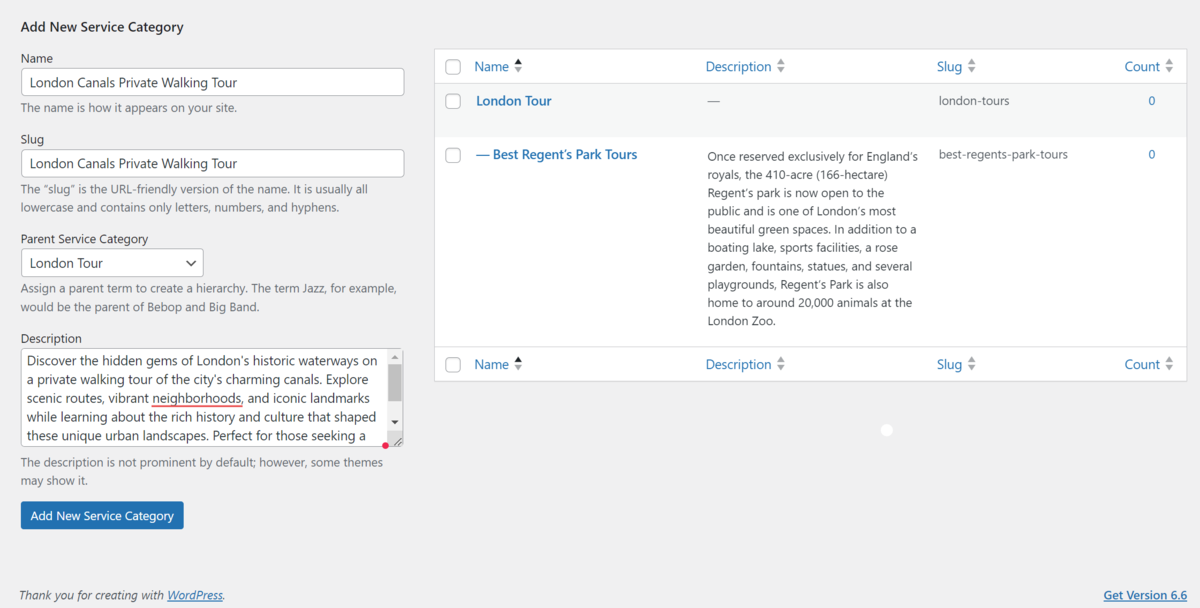
Task: Open the Best Regent's Park Tours link
Action: click(x=556, y=155)
